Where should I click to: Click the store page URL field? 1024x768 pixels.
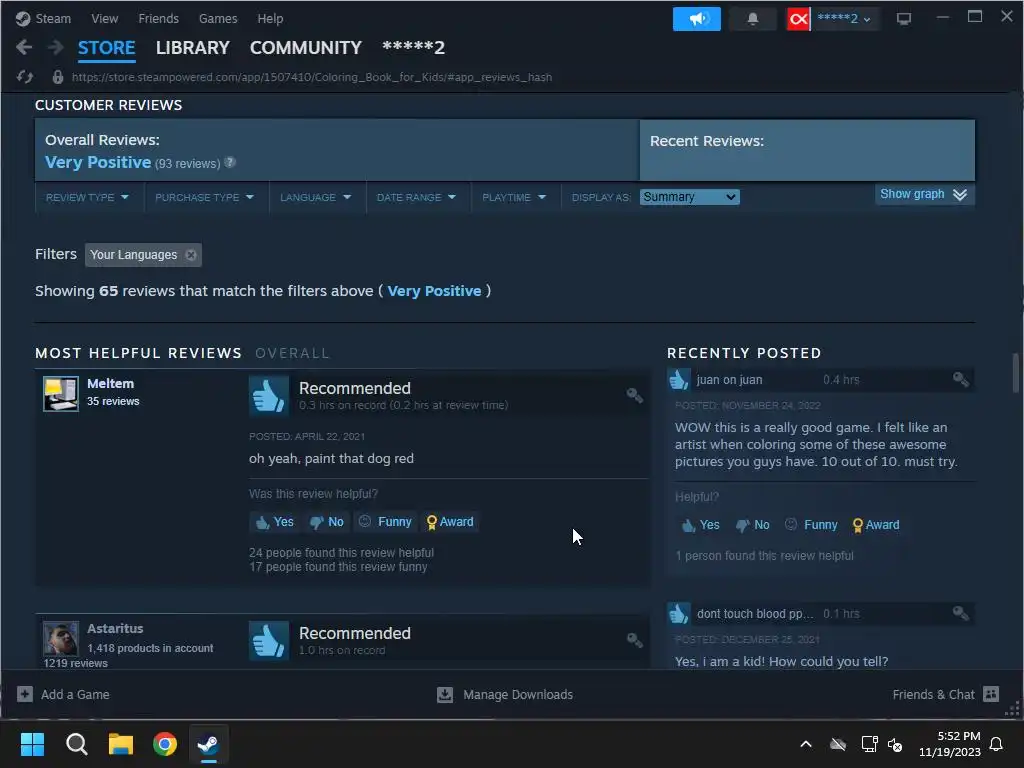312,77
